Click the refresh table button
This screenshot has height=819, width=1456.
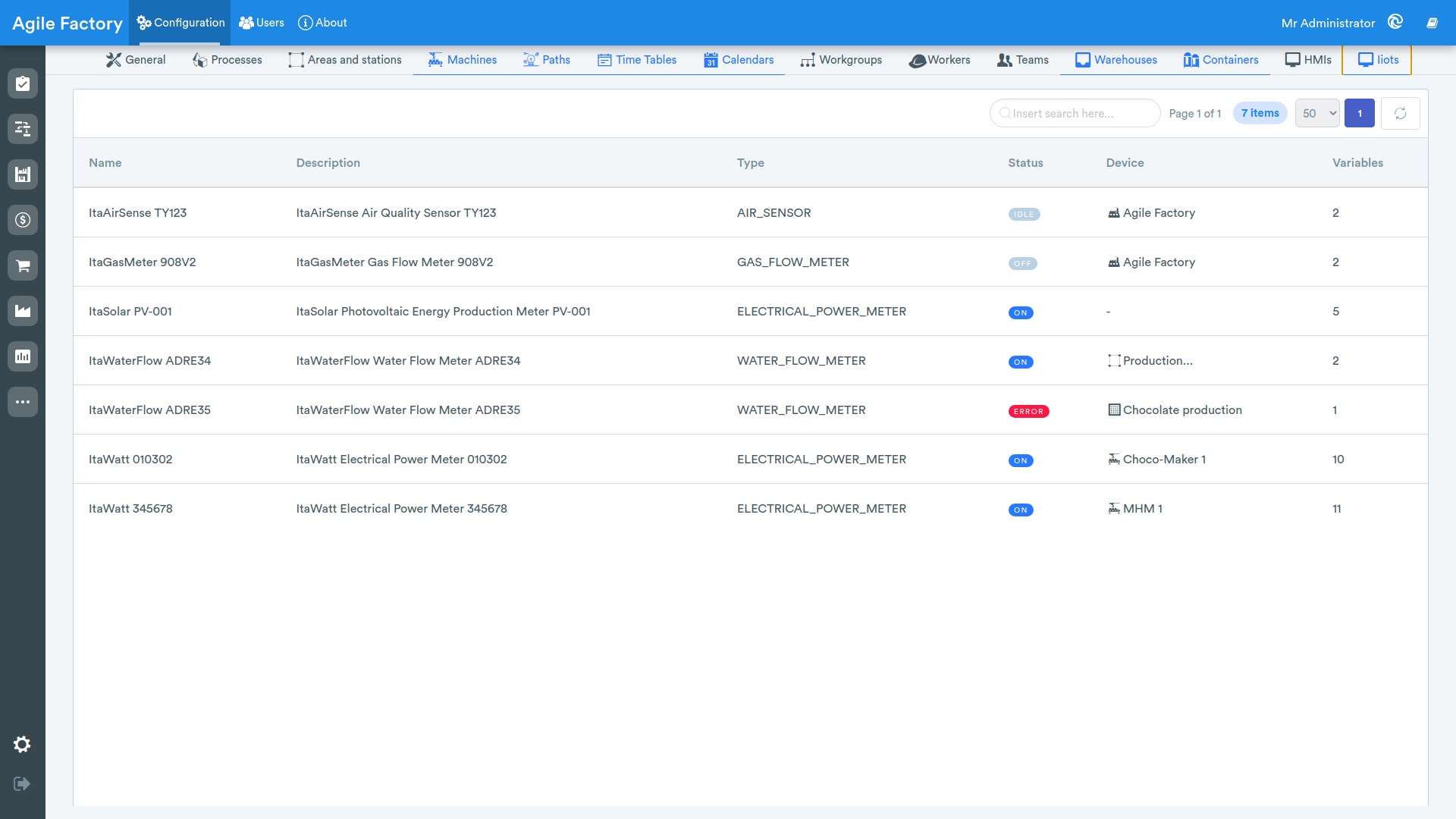1400,114
